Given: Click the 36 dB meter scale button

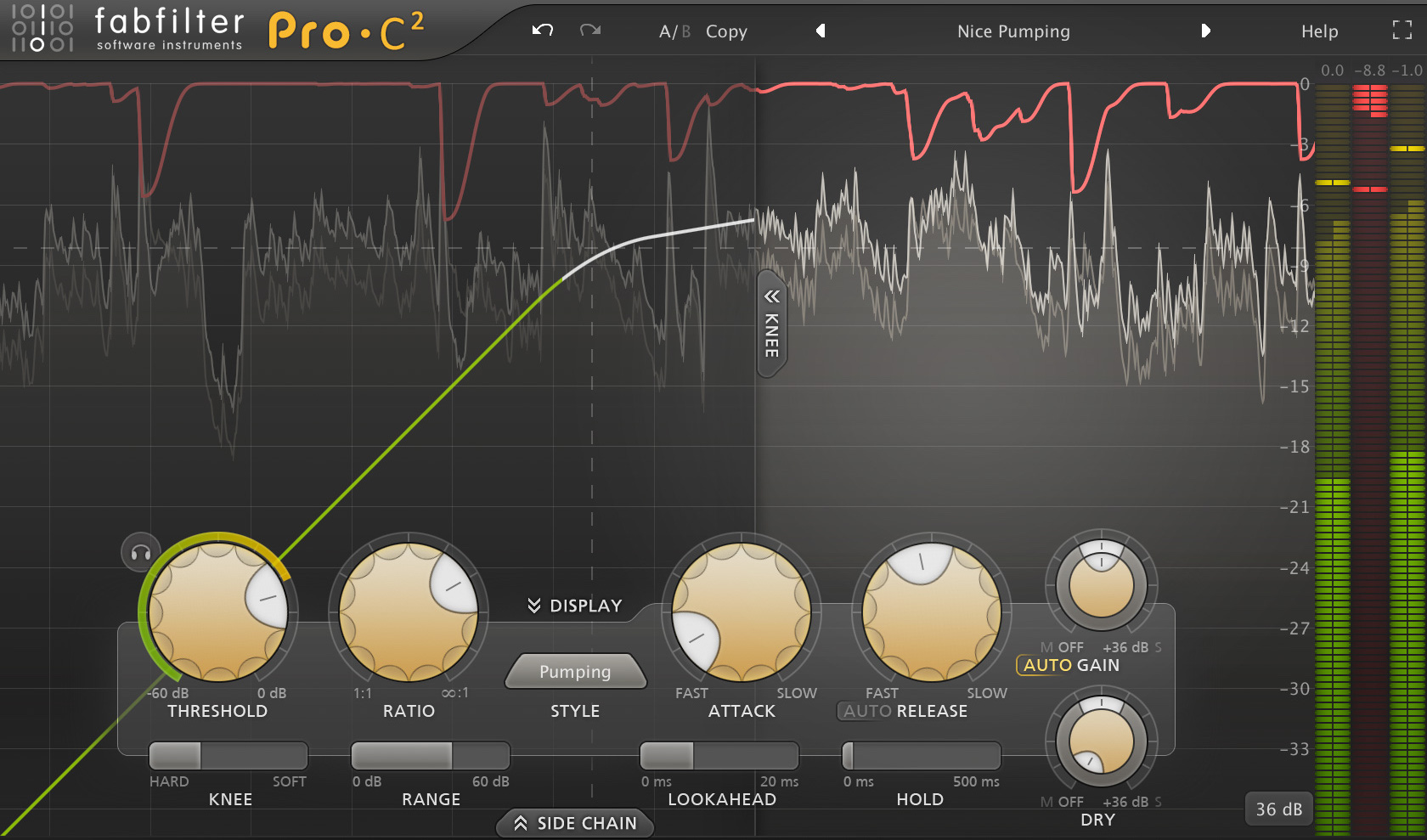Looking at the screenshot, I should pyautogui.click(x=1278, y=809).
